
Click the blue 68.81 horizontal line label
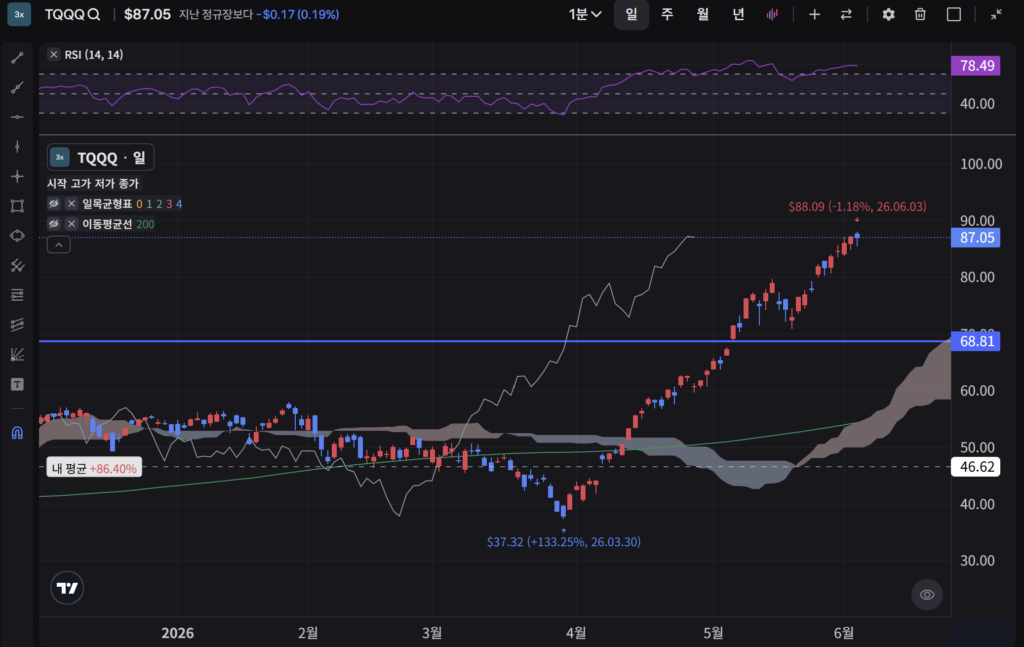[976, 341]
